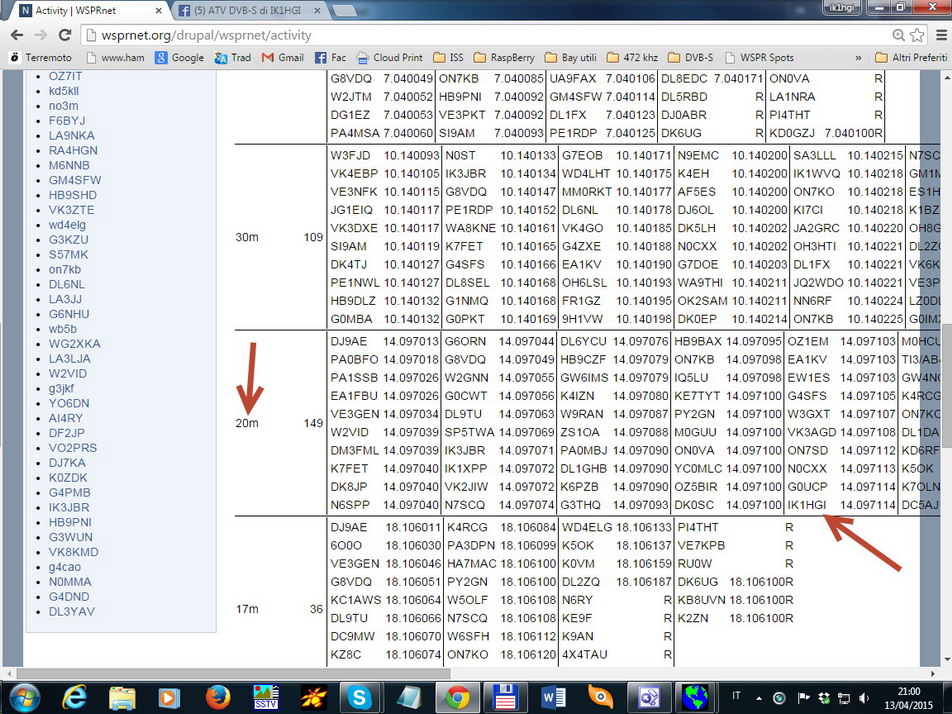The width and height of the screenshot is (952, 714).
Task: Launch Internet Explorer from the taskbar
Action: [x=74, y=698]
